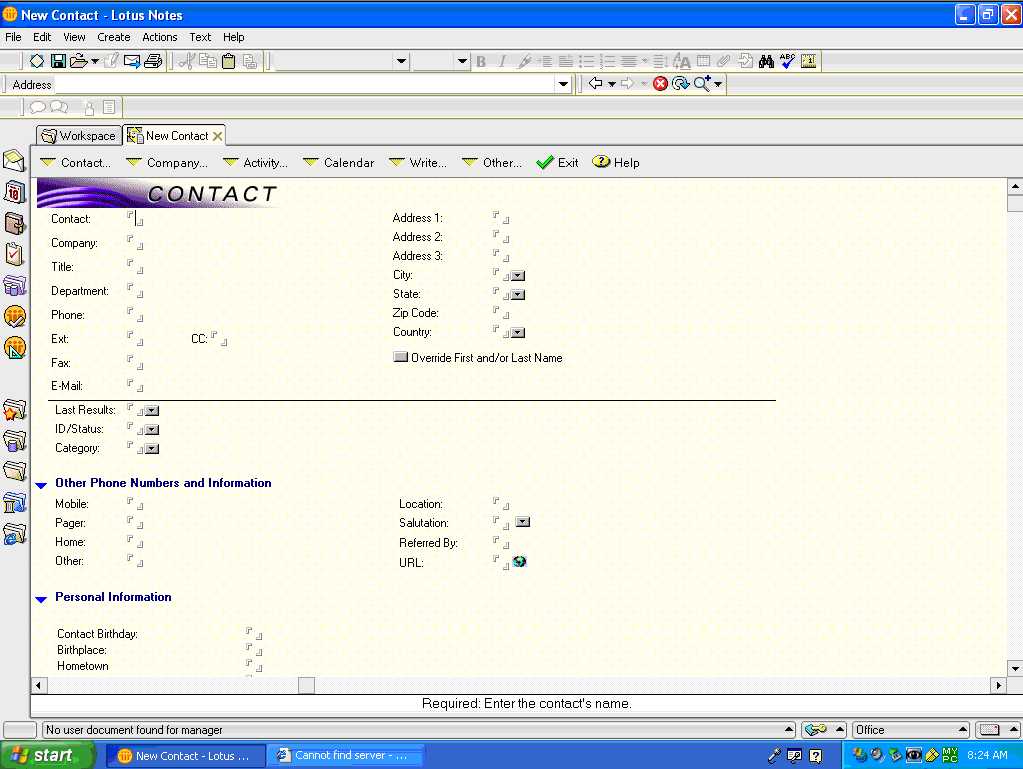Click the Go Back arrow icon
Screen dimensions: 1023x769
coord(595,83)
